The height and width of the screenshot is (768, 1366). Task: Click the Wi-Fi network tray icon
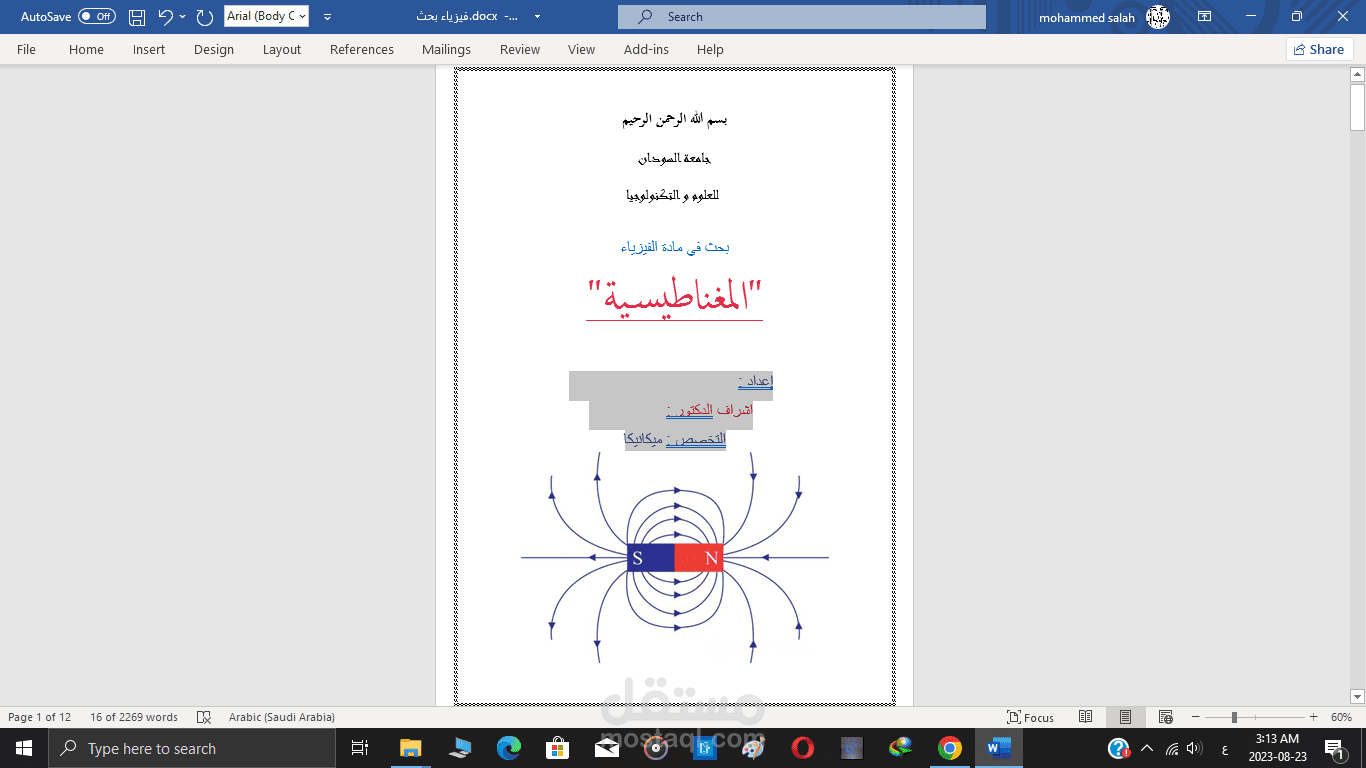tap(1171, 748)
